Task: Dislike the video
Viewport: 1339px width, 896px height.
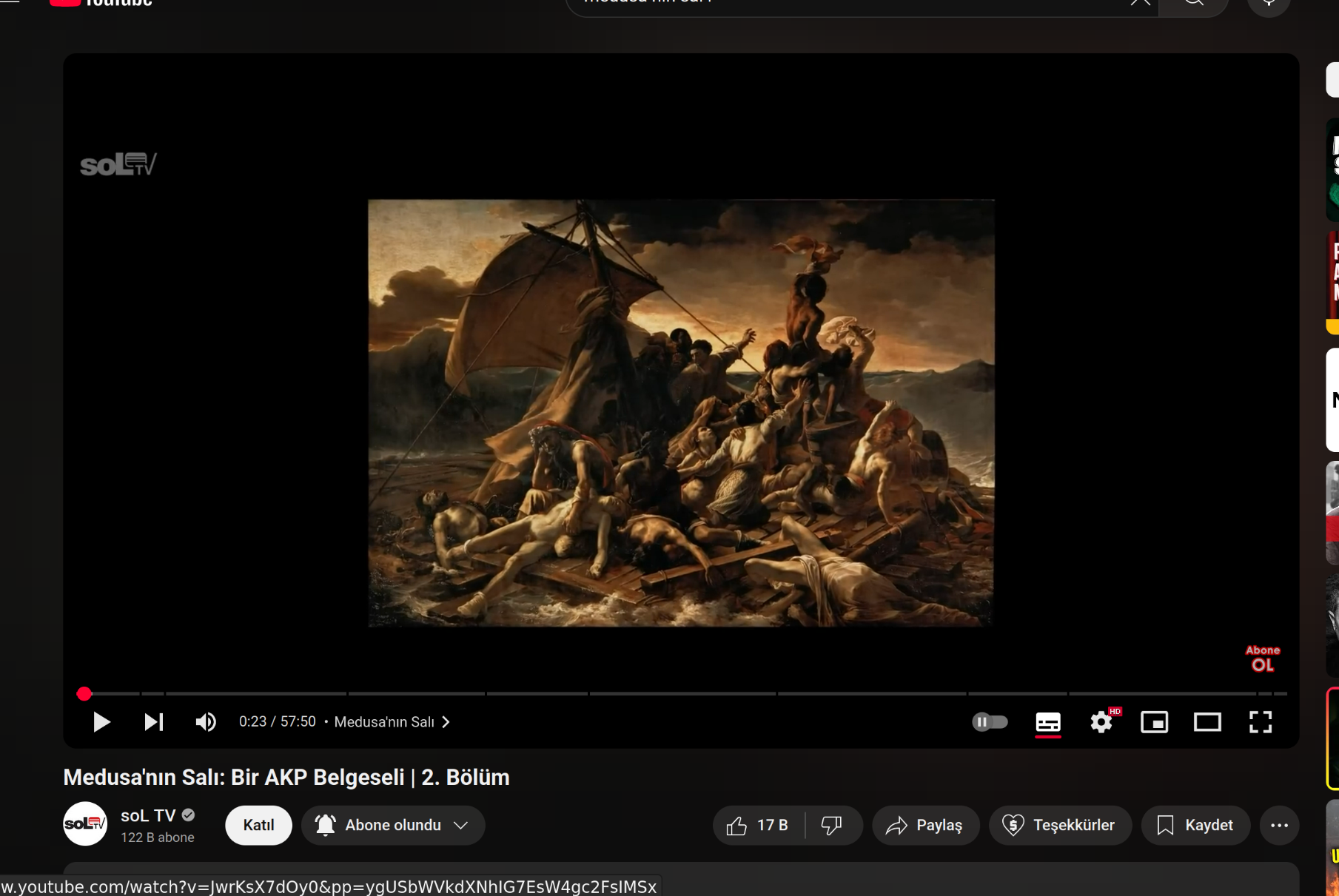Action: pyautogui.click(x=833, y=826)
